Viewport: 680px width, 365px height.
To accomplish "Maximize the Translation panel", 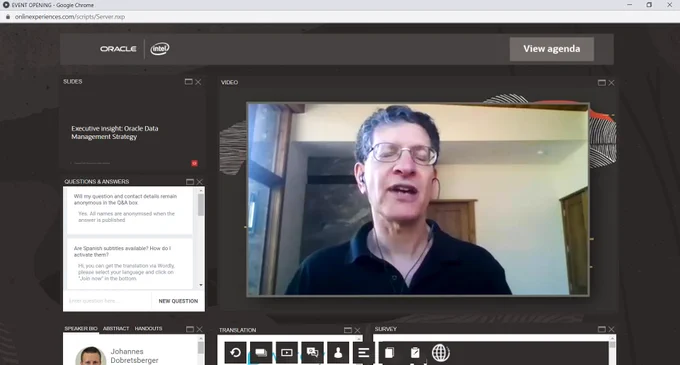I will 347,330.
